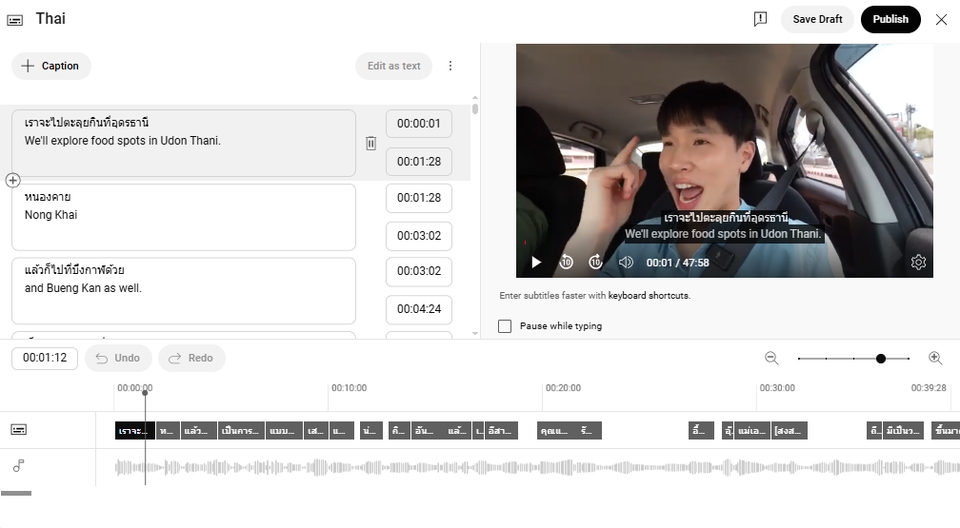Click the audio waveform track
960x528 pixels.
tap(537, 467)
